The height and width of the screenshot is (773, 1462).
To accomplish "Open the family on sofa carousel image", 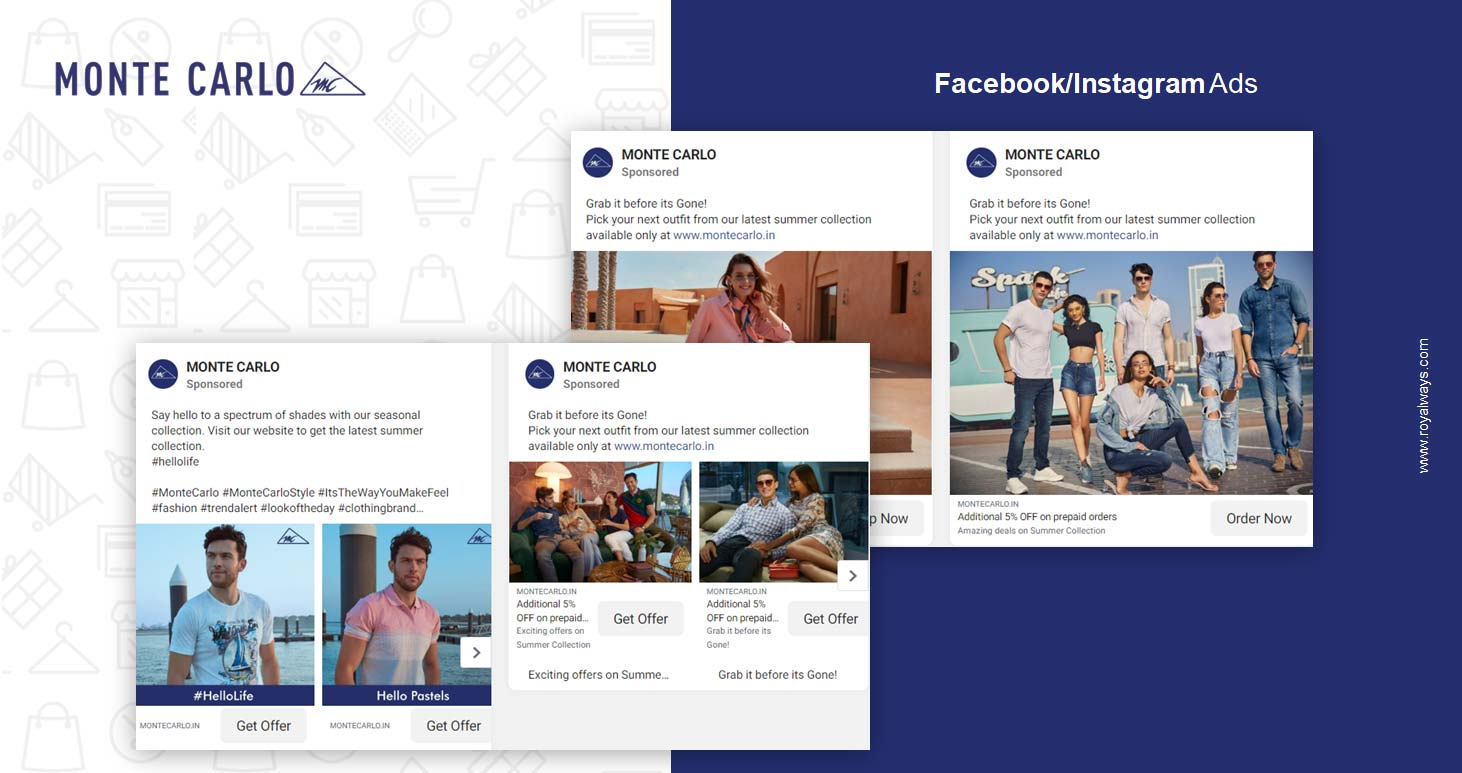I will point(600,521).
